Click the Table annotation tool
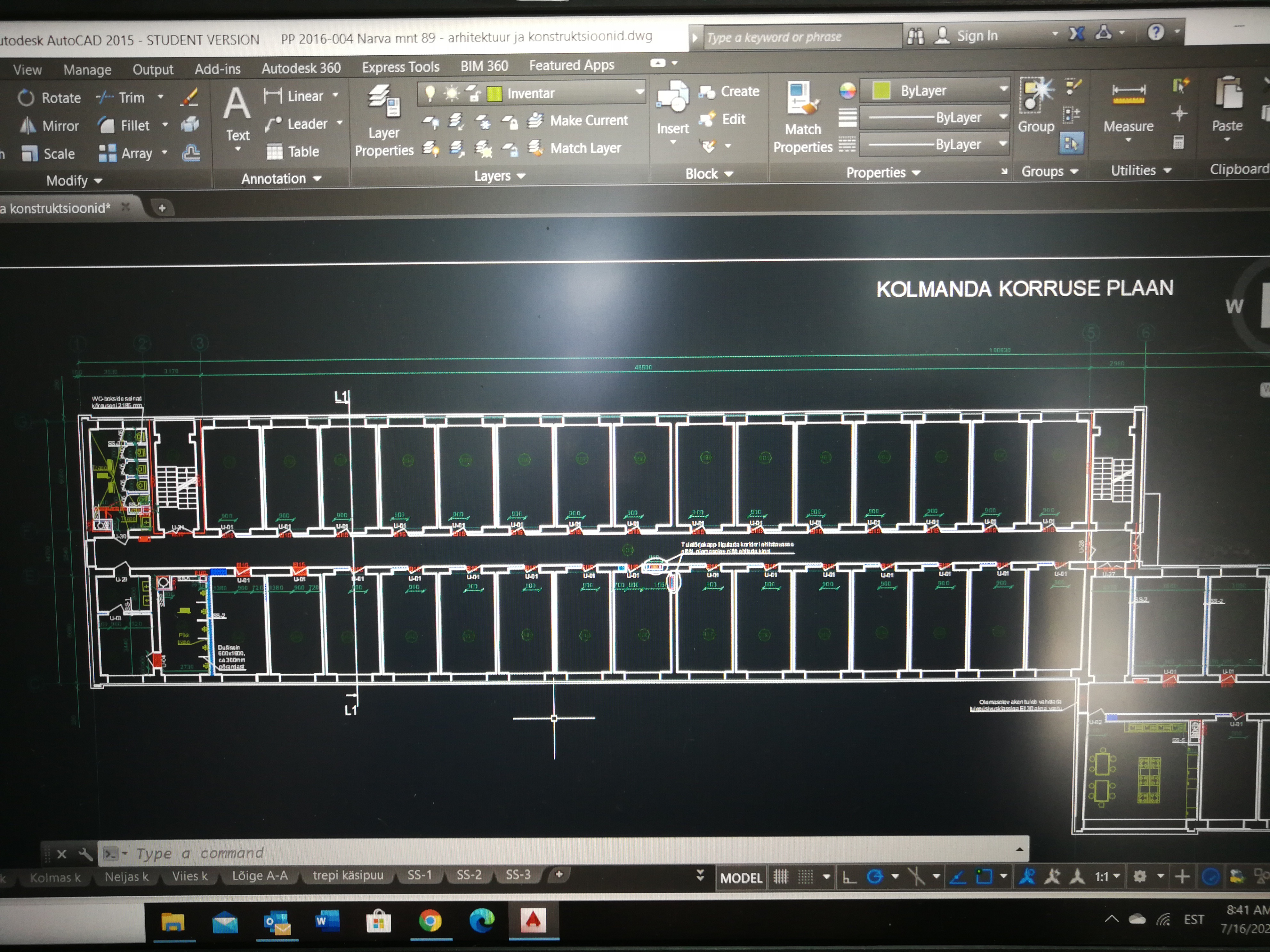Viewport: 1270px width, 952px height. click(x=293, y=152)
